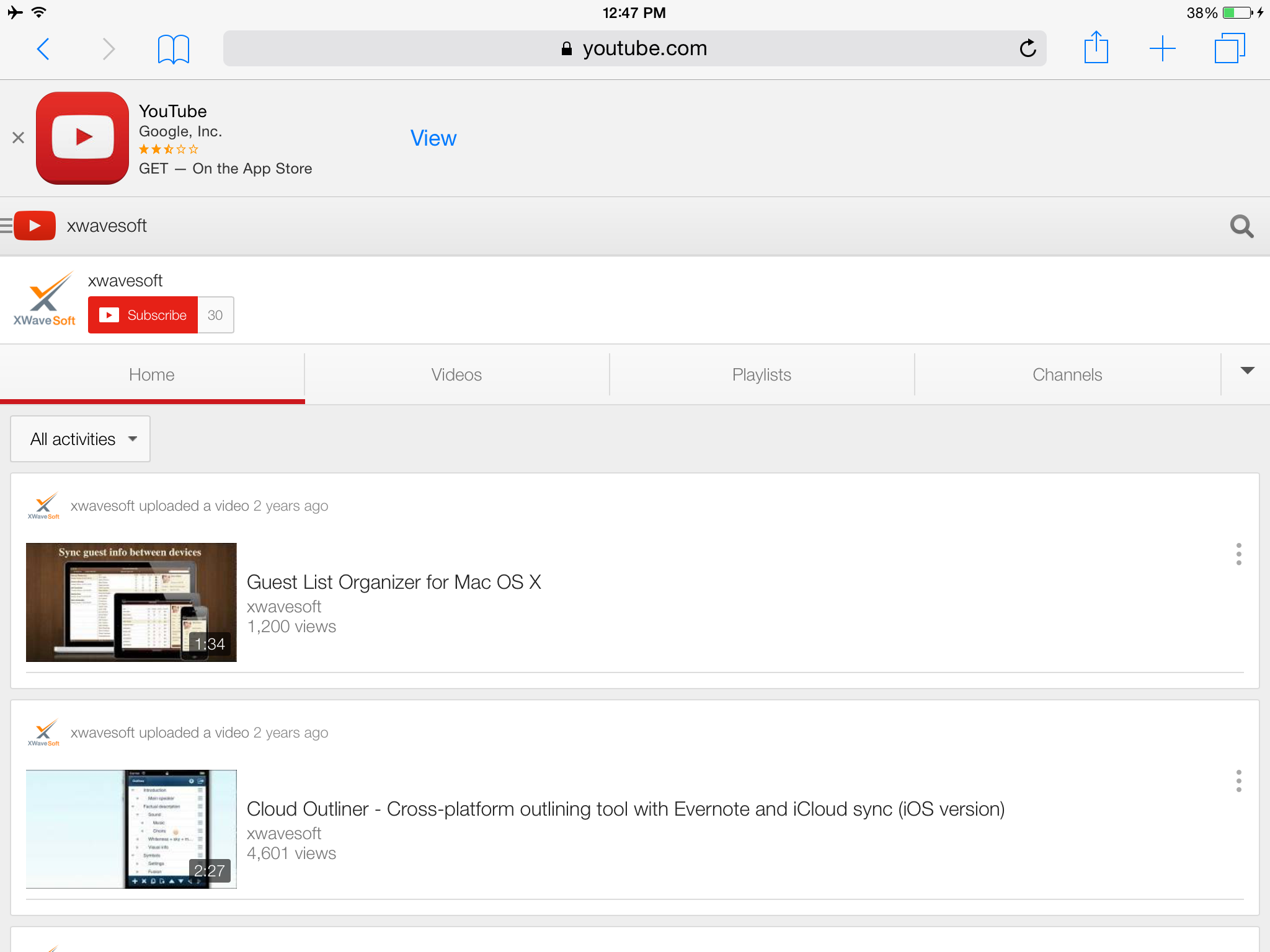Subscribe to the xwavesoft channel
Image resolution: width=1270 pixels, height=952 pixels.
tap(143, 315)
